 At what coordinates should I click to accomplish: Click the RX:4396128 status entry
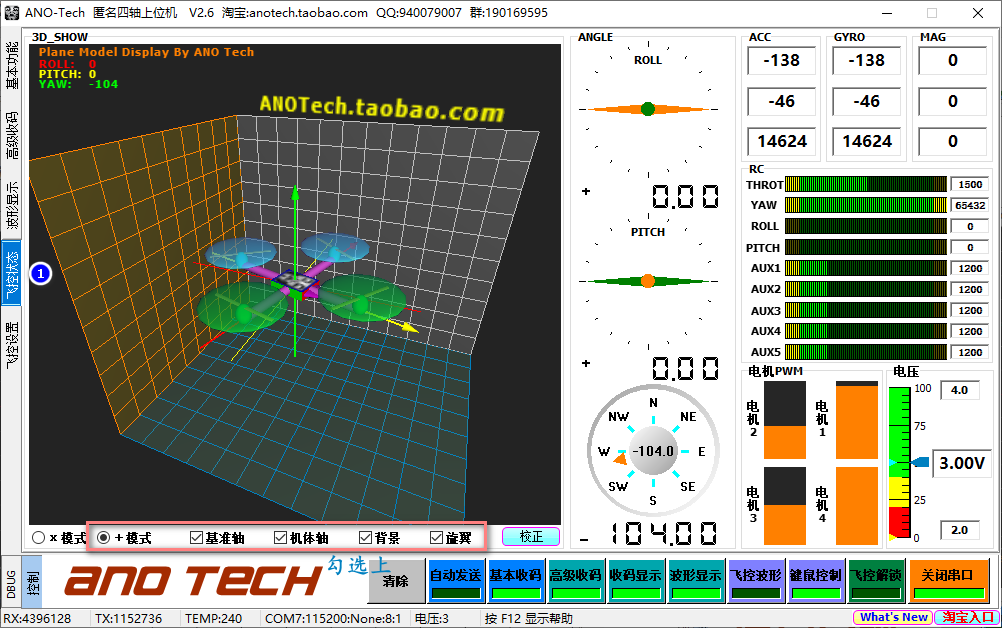37,618
